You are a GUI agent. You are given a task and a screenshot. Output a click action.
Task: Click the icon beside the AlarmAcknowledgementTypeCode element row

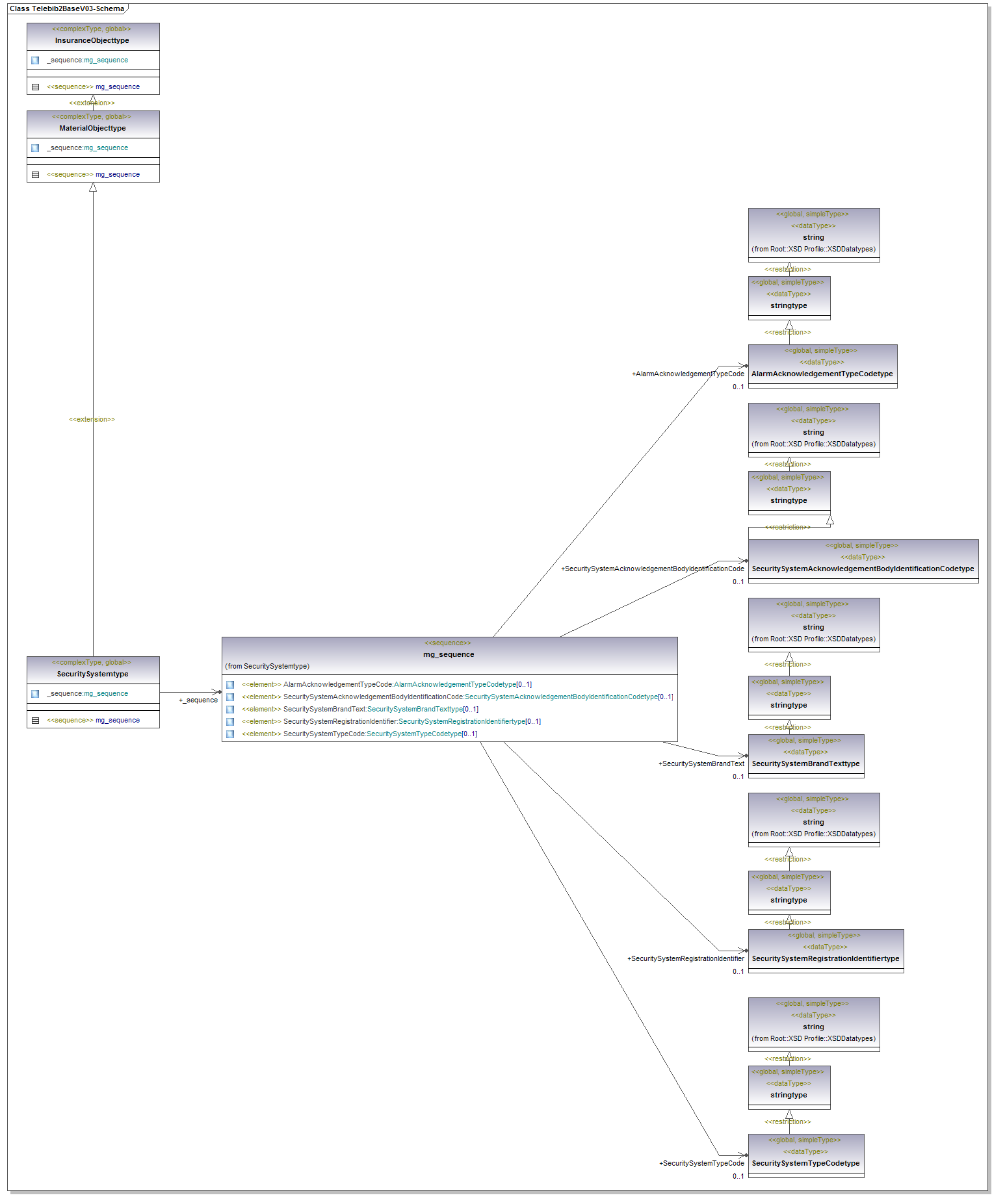tap(230, 685)
